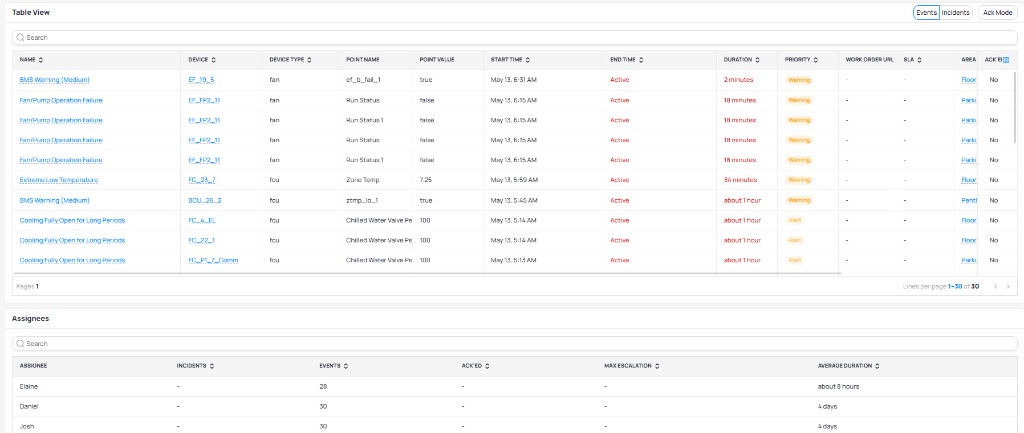Screen dimensions: 1024x433
Task: Sort events by SLA column
Action: [919, 59]
